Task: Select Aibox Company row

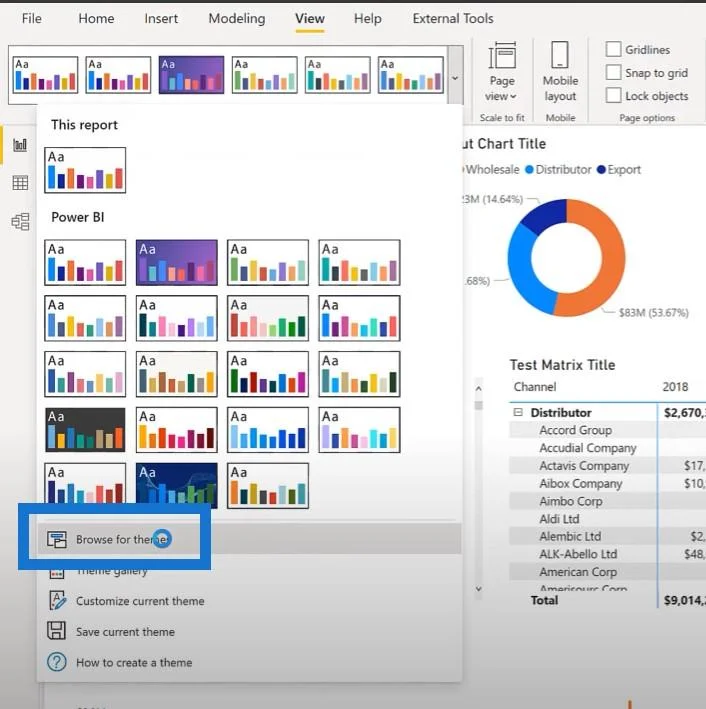Action: click(581, 483)
